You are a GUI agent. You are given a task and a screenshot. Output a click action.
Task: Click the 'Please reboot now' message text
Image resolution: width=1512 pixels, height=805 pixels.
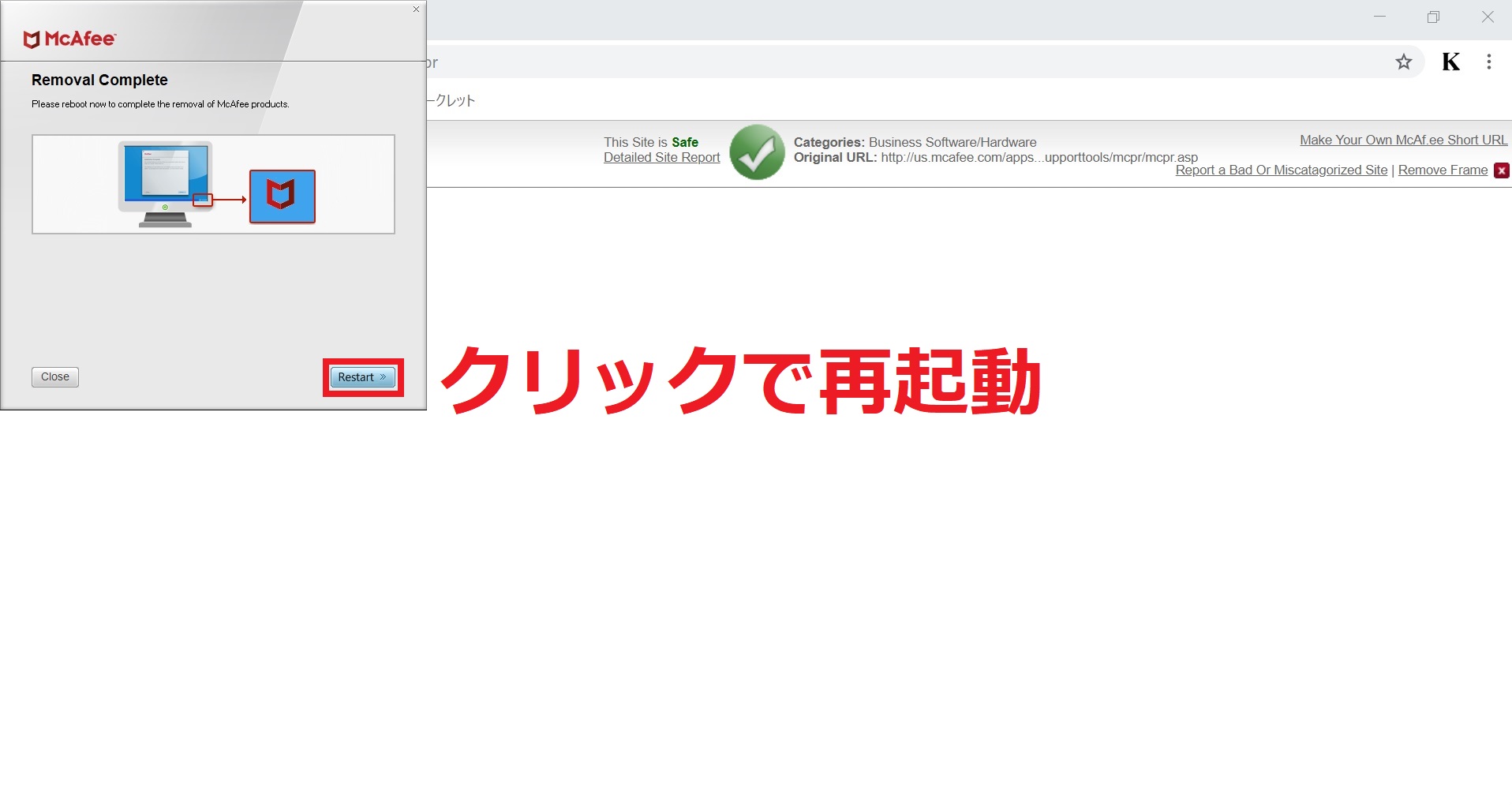click(160, 104)
